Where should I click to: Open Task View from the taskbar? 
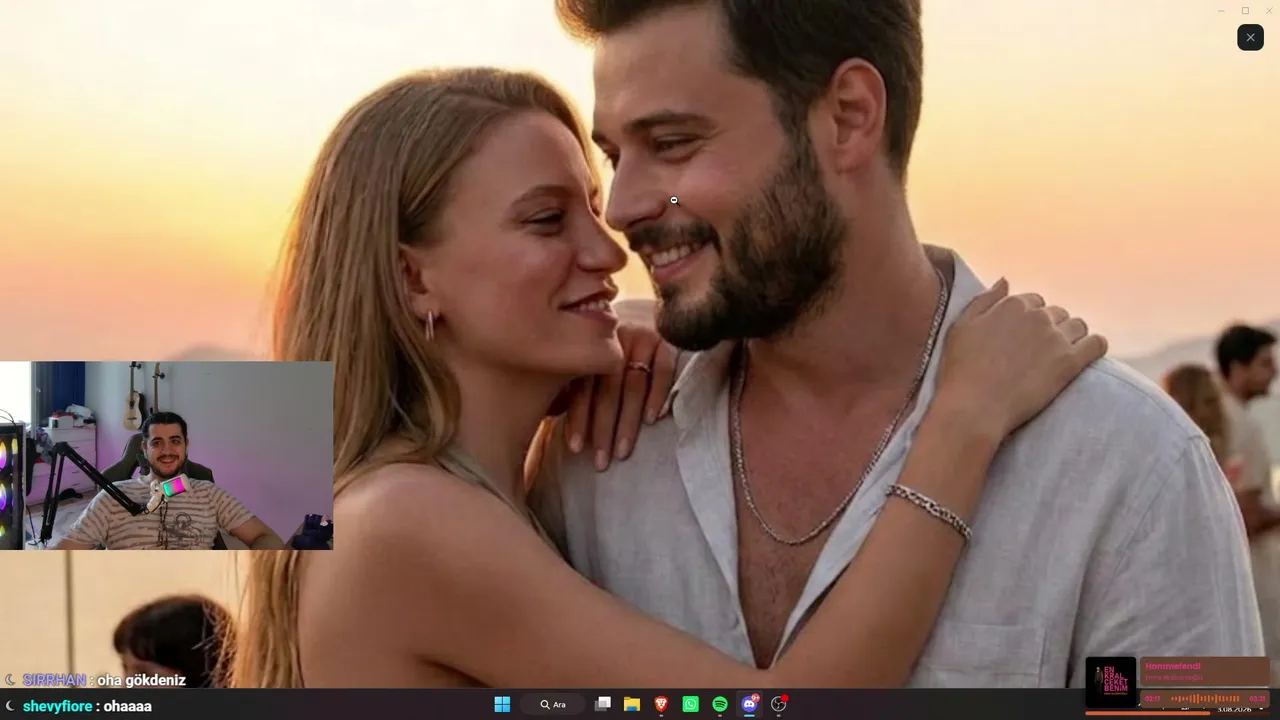point(602,704)
